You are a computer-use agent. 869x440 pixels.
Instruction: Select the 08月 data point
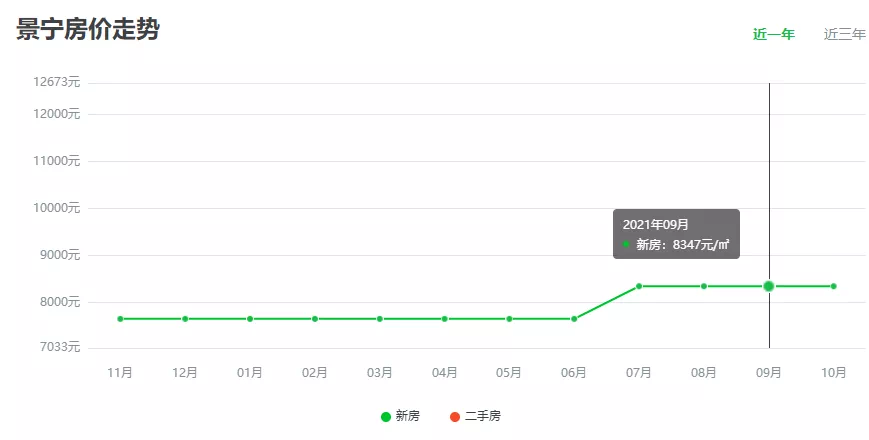pos(704,286)
